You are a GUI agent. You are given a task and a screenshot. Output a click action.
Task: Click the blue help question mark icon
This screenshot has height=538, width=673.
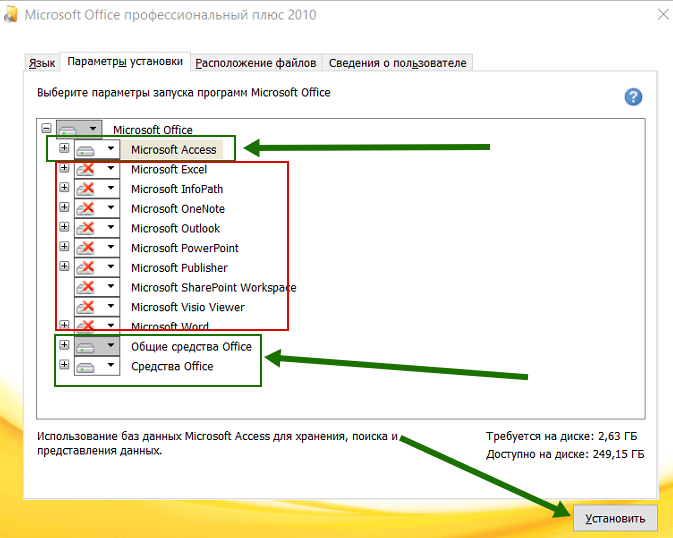click(633, 97)
